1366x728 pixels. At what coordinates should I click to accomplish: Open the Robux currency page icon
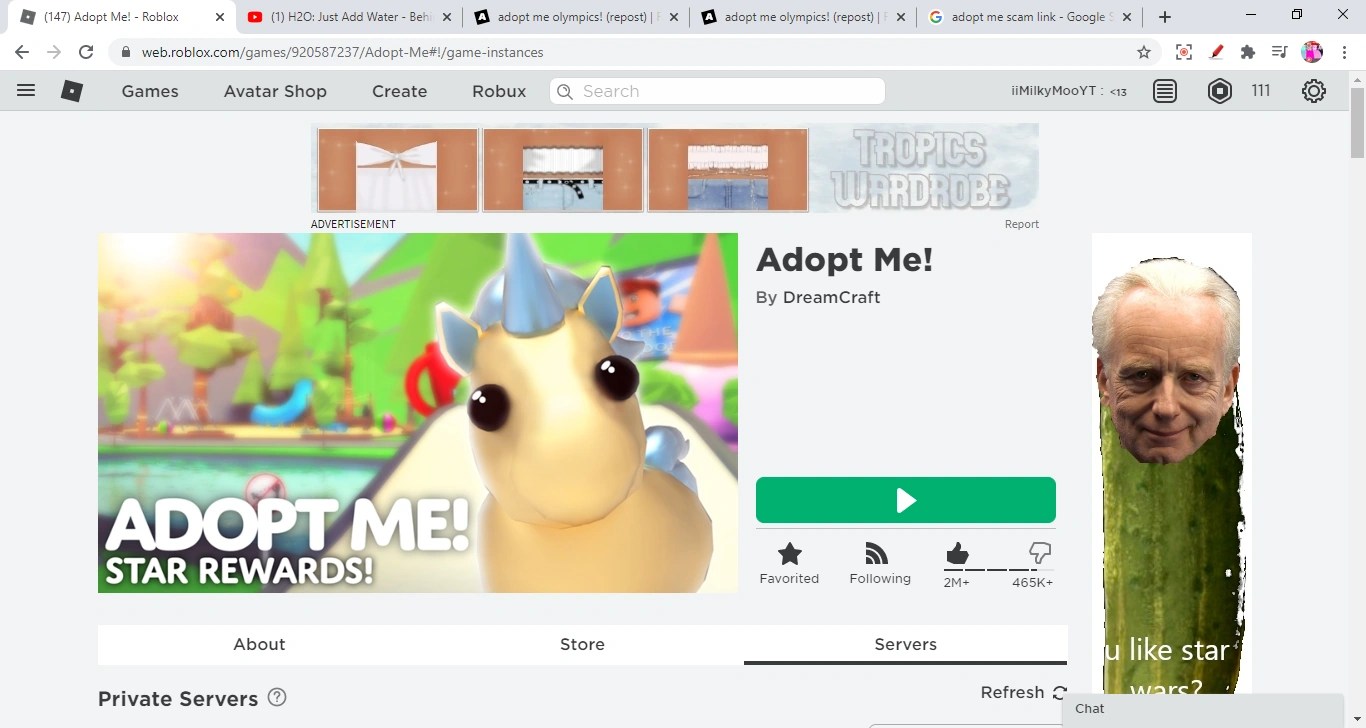(x=1219, y=91)
